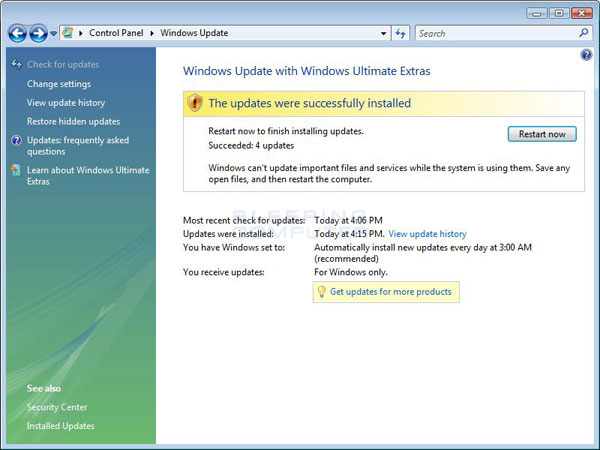Expand the arrow after Control Panel breadcrumb
600x450 pixels.
152,33
